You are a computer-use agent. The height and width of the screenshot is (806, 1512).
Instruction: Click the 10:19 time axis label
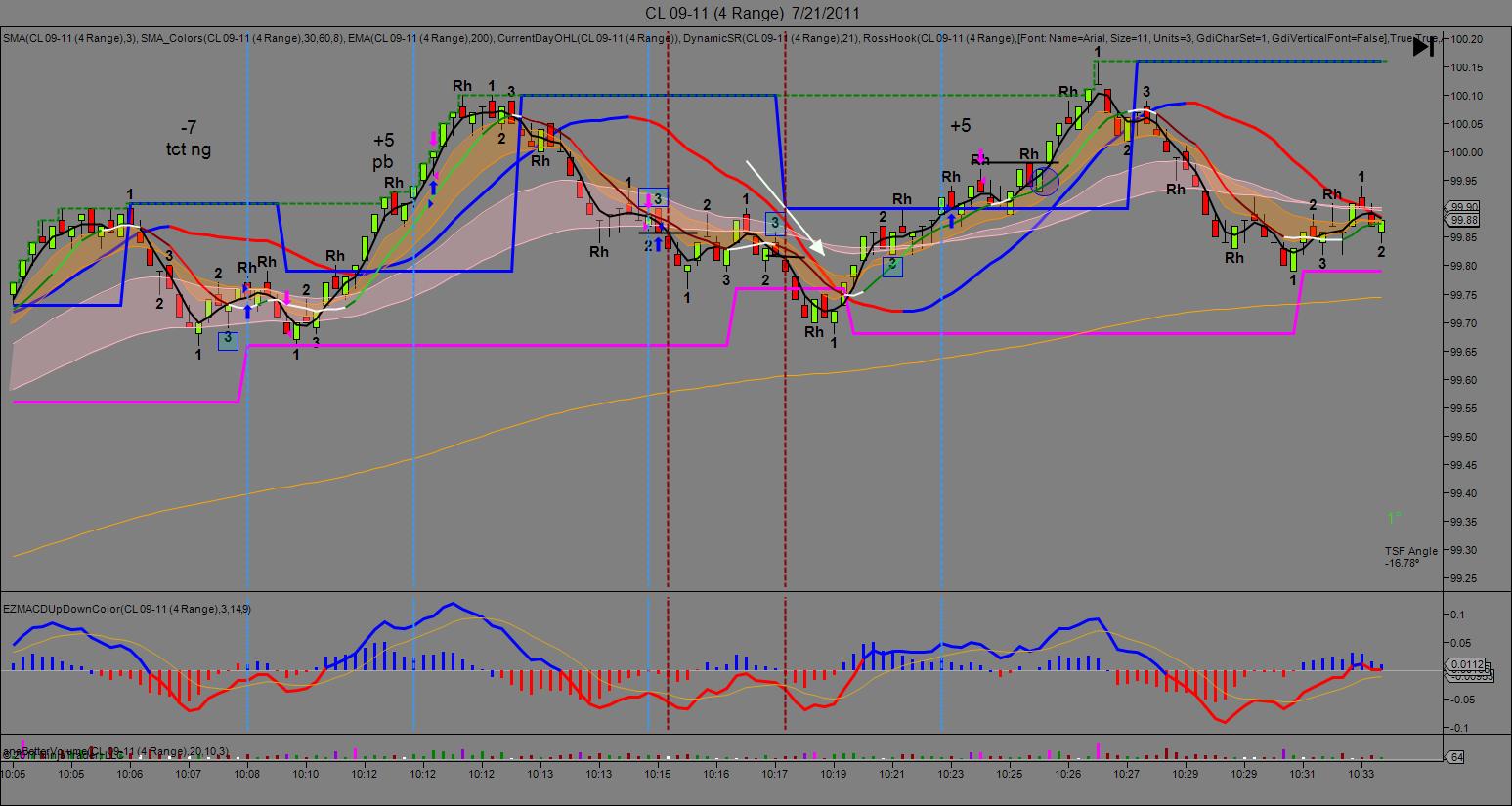point(834,774)
